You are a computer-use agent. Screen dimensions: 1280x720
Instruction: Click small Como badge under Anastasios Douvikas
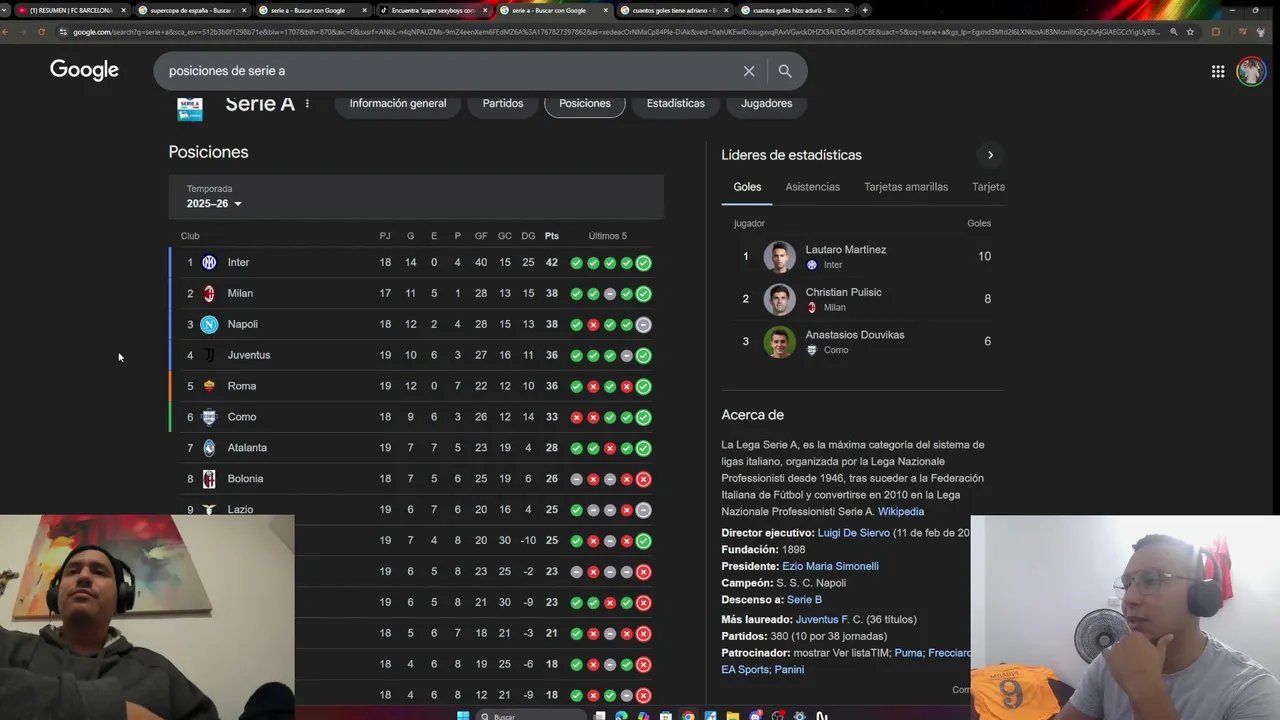812,350
